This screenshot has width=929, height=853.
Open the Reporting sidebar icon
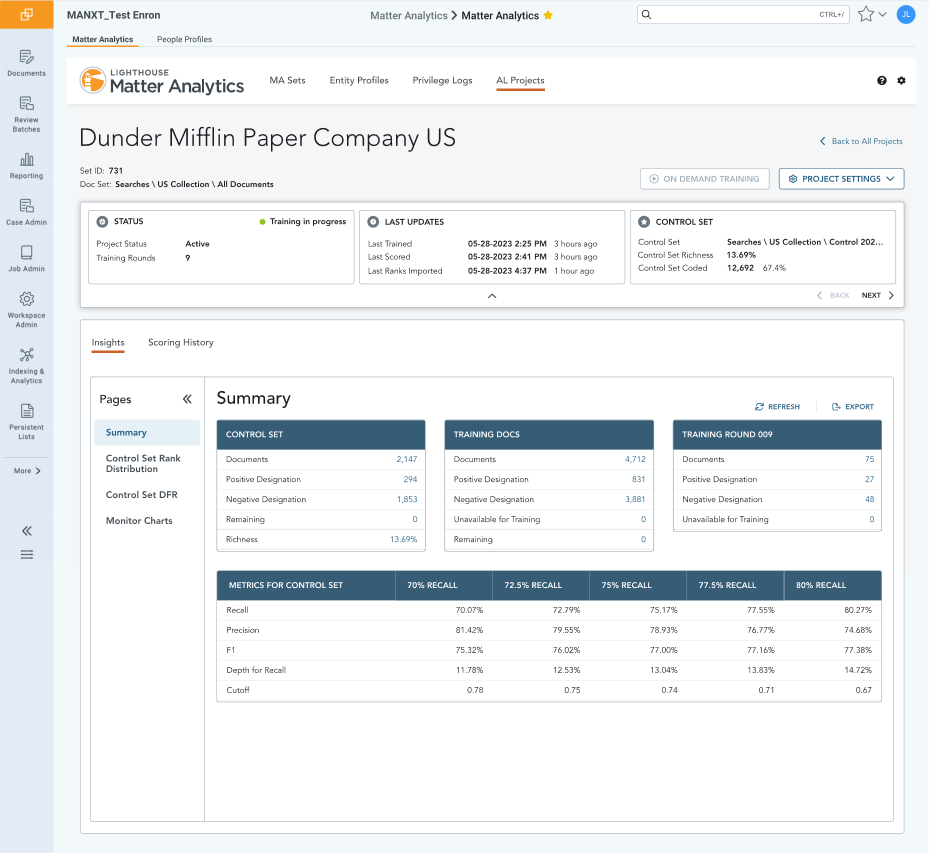[x=27, y=159]
